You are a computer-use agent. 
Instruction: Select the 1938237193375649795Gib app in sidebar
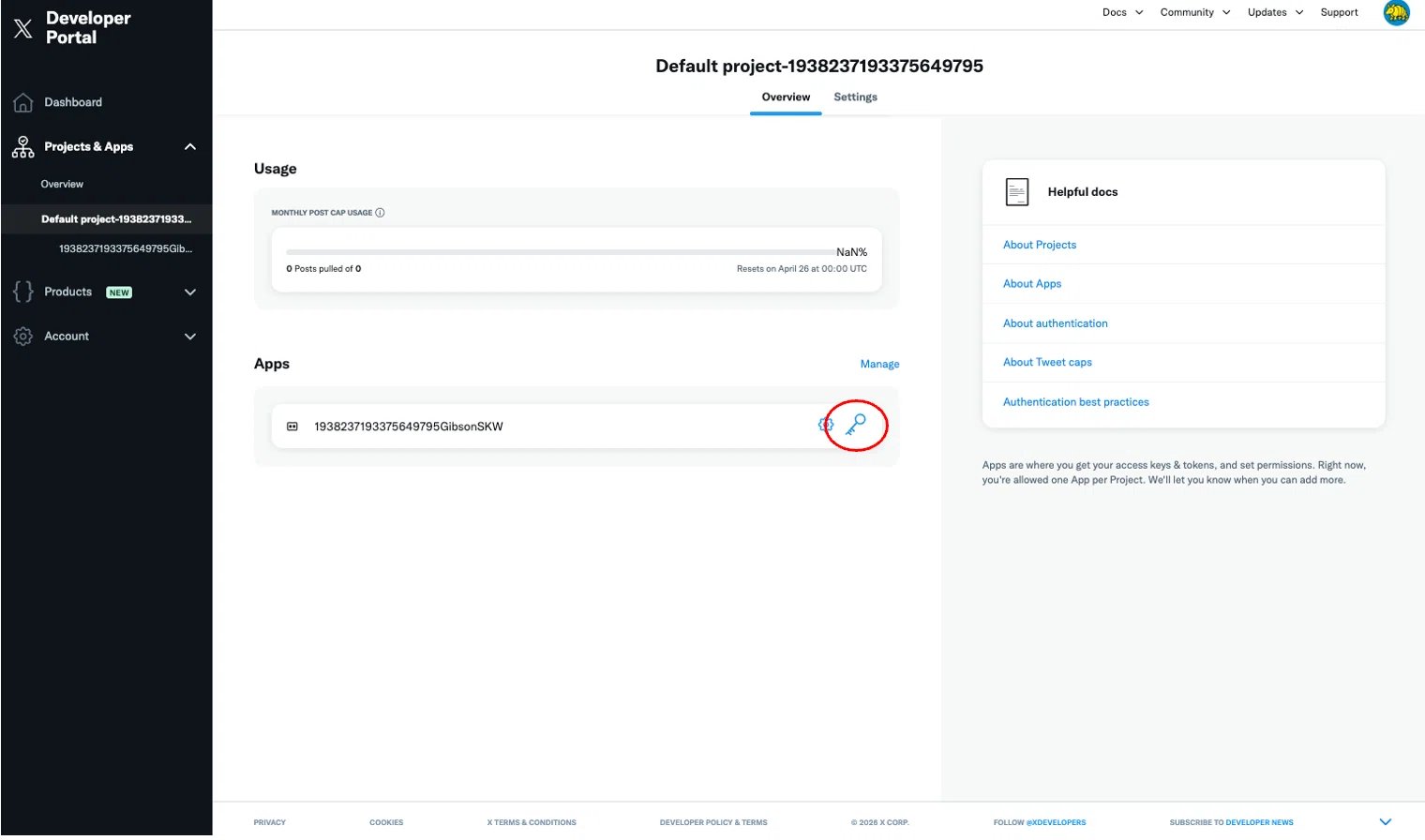click(126, 249)
